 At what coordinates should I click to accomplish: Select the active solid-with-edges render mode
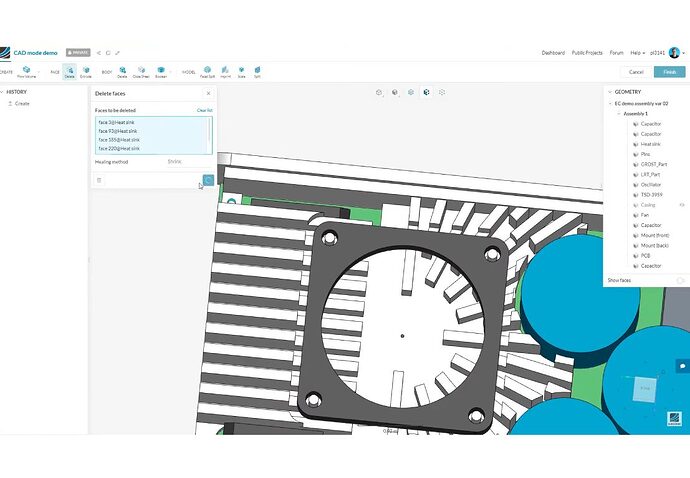tap(426, 92)
